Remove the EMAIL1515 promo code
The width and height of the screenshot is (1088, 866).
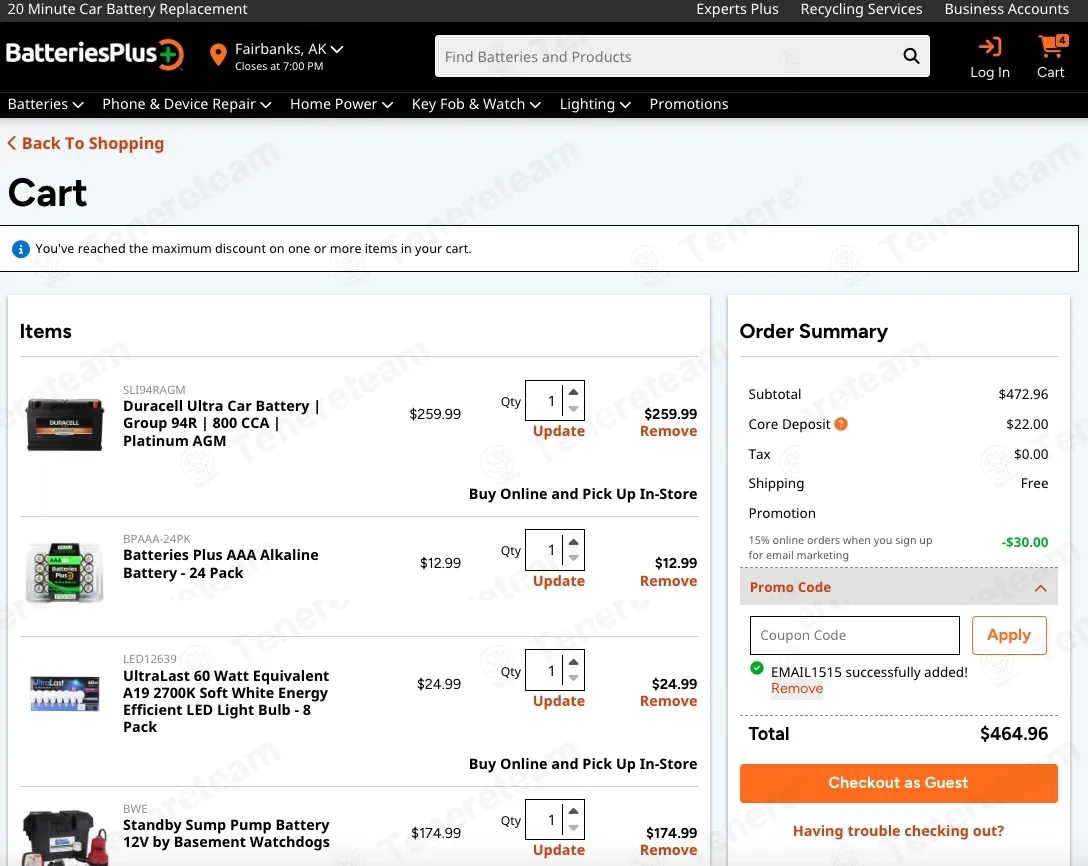click(x=797, y=688)
